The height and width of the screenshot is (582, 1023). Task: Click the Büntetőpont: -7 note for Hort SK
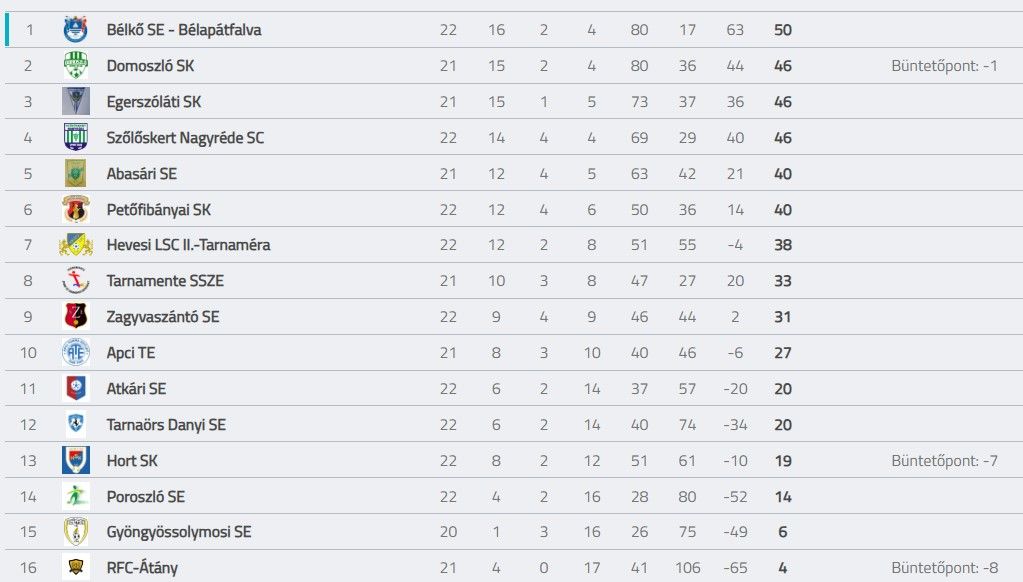(x=944, y=461)
